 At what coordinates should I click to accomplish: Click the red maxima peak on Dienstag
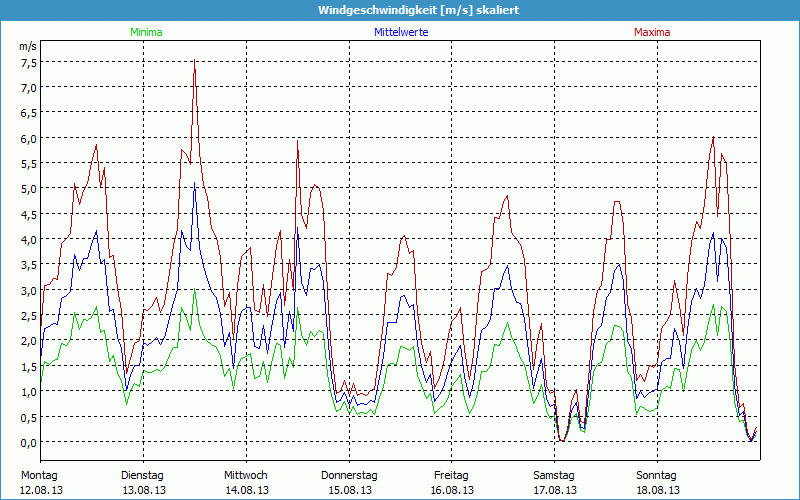tap(194, 61)
